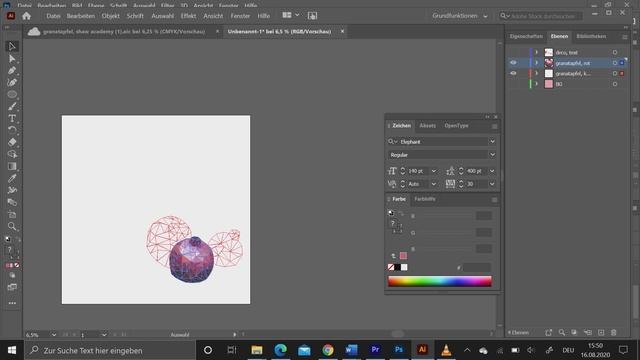Select the Rotate tool
The height and width of the screenshot is (360, 640).
[x=12, y=130]
